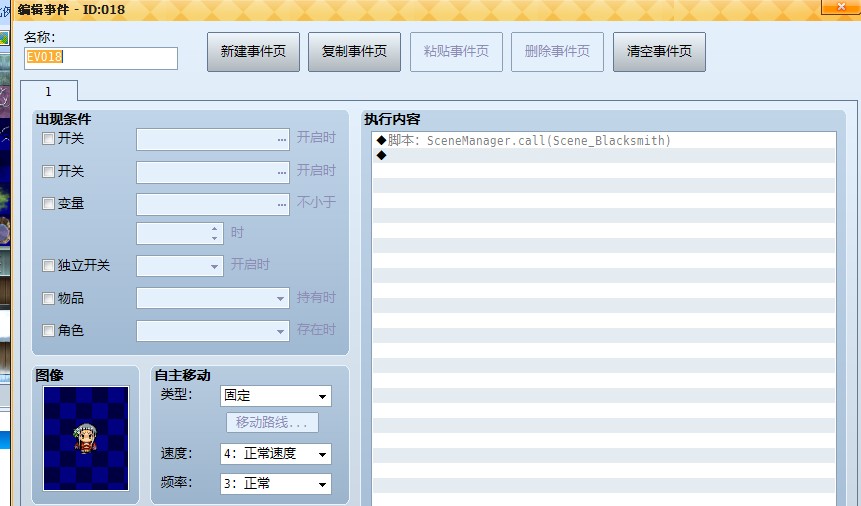Enable the second 开关 condition checkbox
The image size is (861, 506).
[48, 171]
